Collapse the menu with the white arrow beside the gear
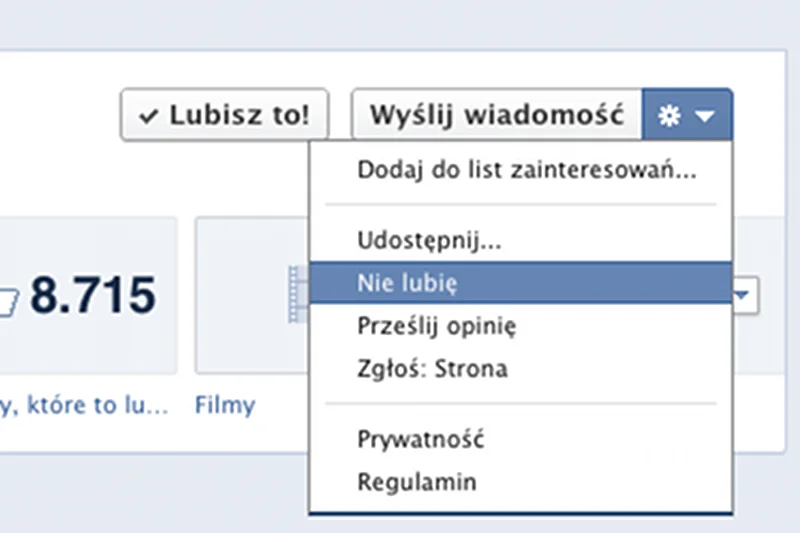The image size is (800, 533). tap(705, 116)
